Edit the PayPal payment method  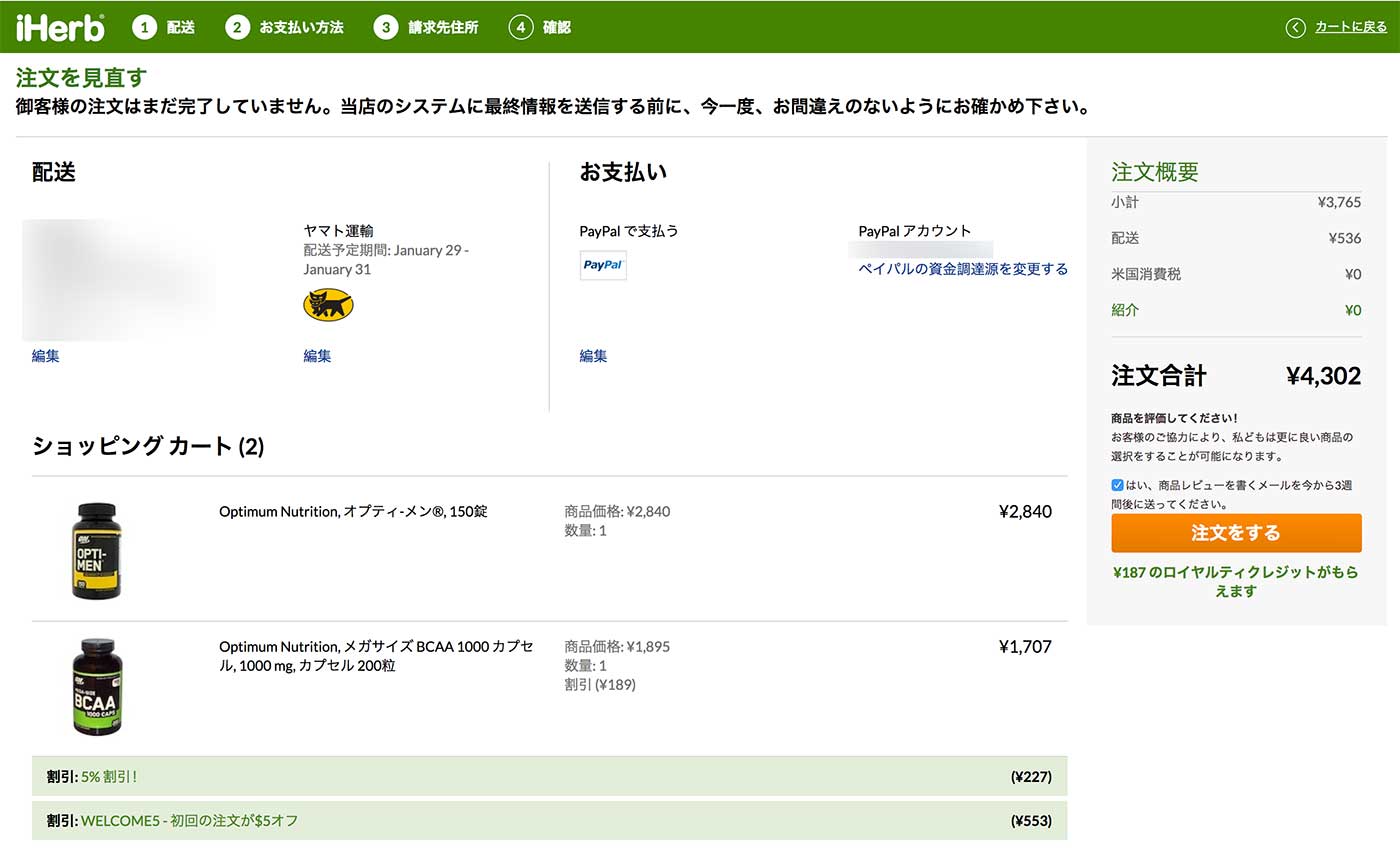point(593,355)
